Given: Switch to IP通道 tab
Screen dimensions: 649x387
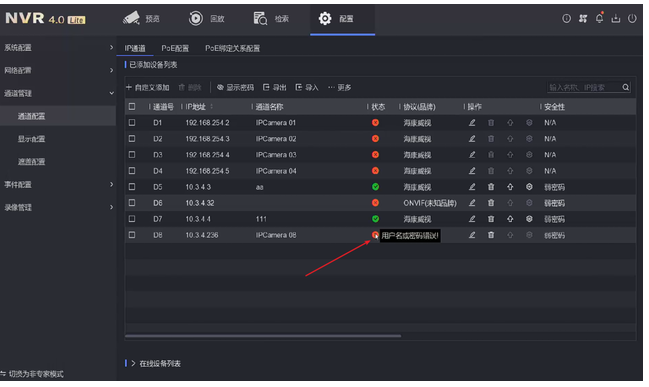Looking at the screenshot, I should (135, 48).
